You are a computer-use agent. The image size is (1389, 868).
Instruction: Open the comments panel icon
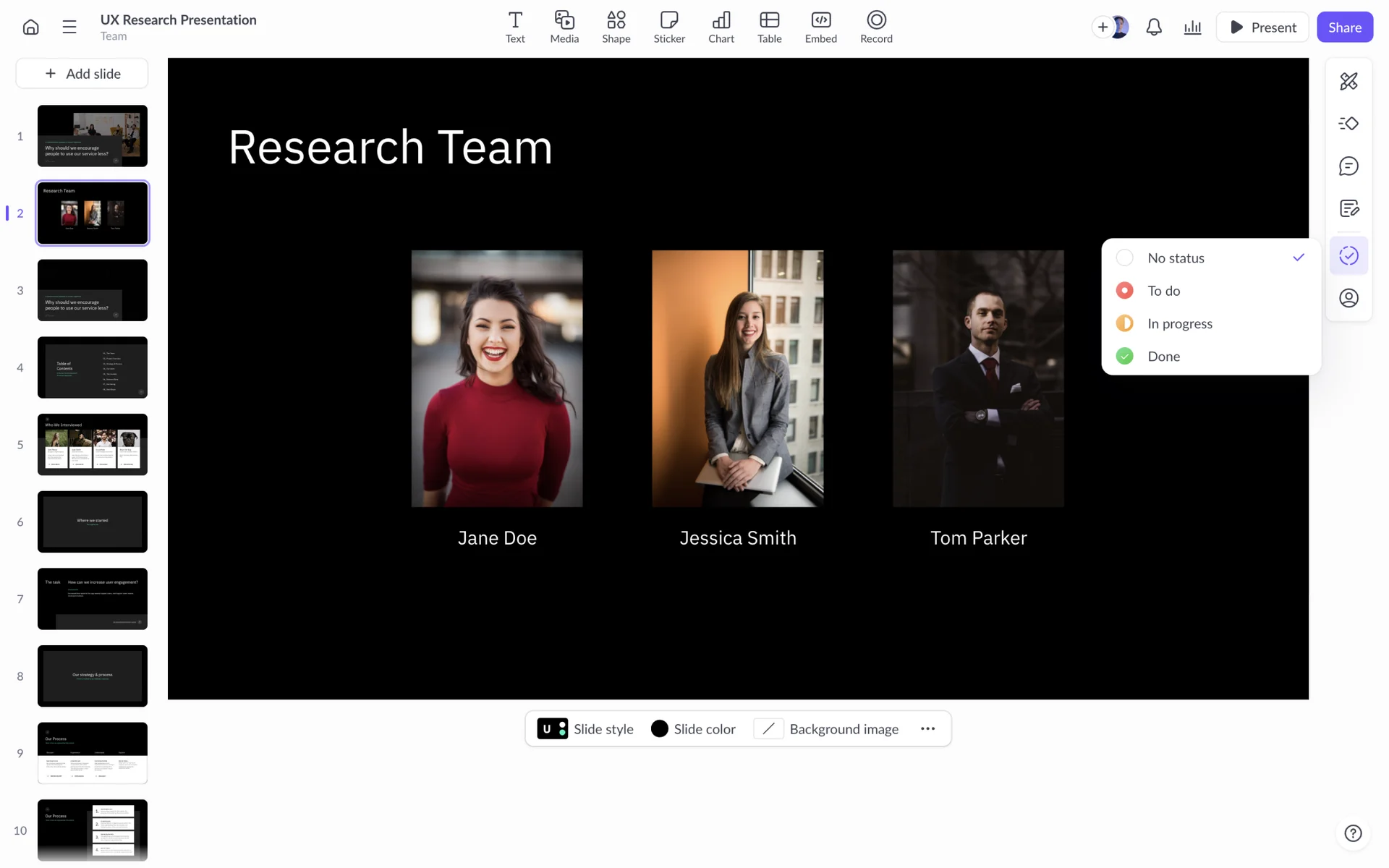point(1348,166)
